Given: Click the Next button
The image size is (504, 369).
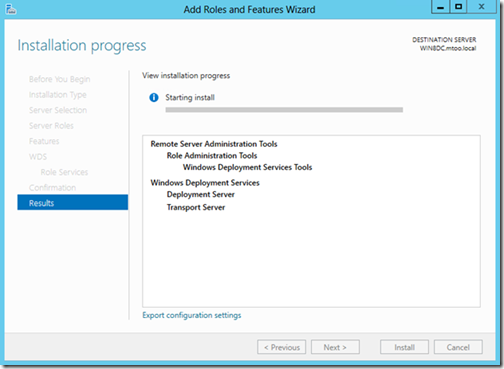Looking at the screenshot, I should [335, 347].
